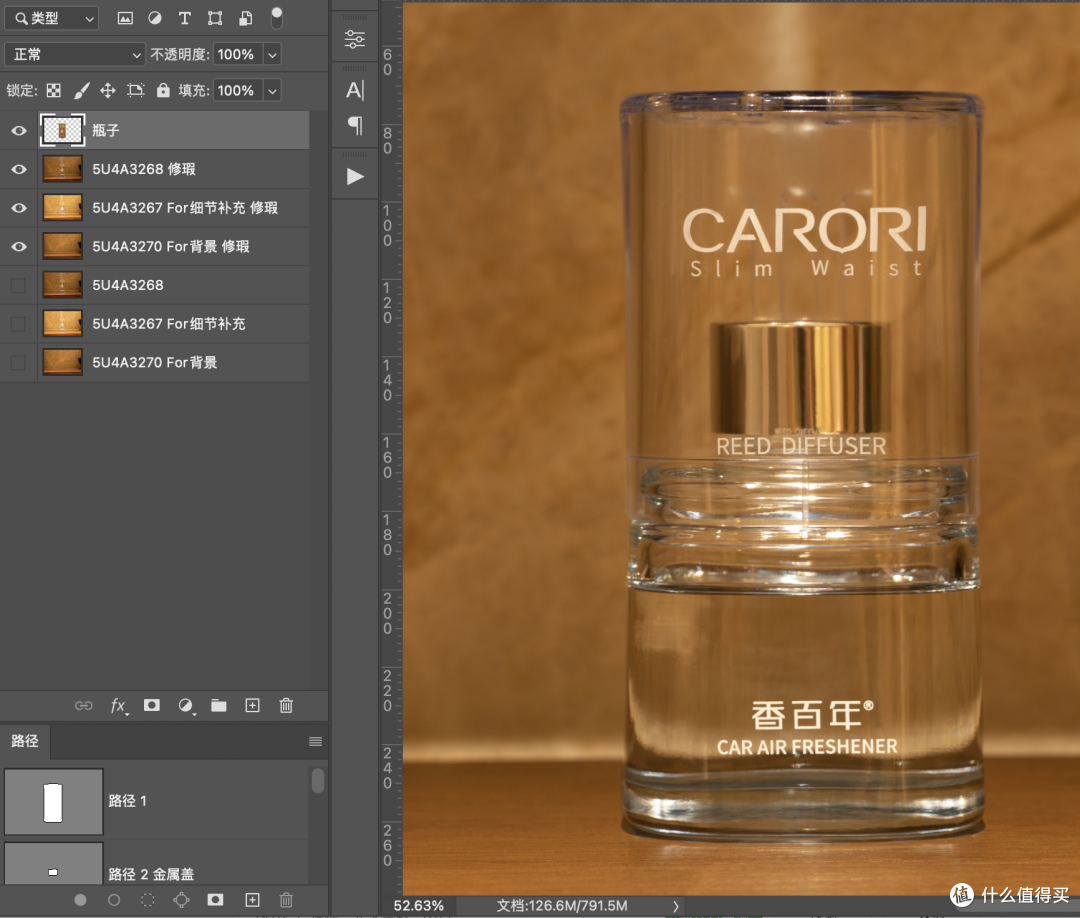1080x918 pixels.
Task: Select 路径 1 in Paths panel
Action: tap(155, 801)
